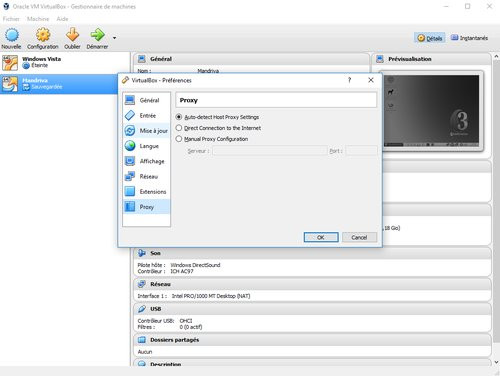500x376 pixels.
Task: Open Langue preferences category
Action: pos(146,146)
